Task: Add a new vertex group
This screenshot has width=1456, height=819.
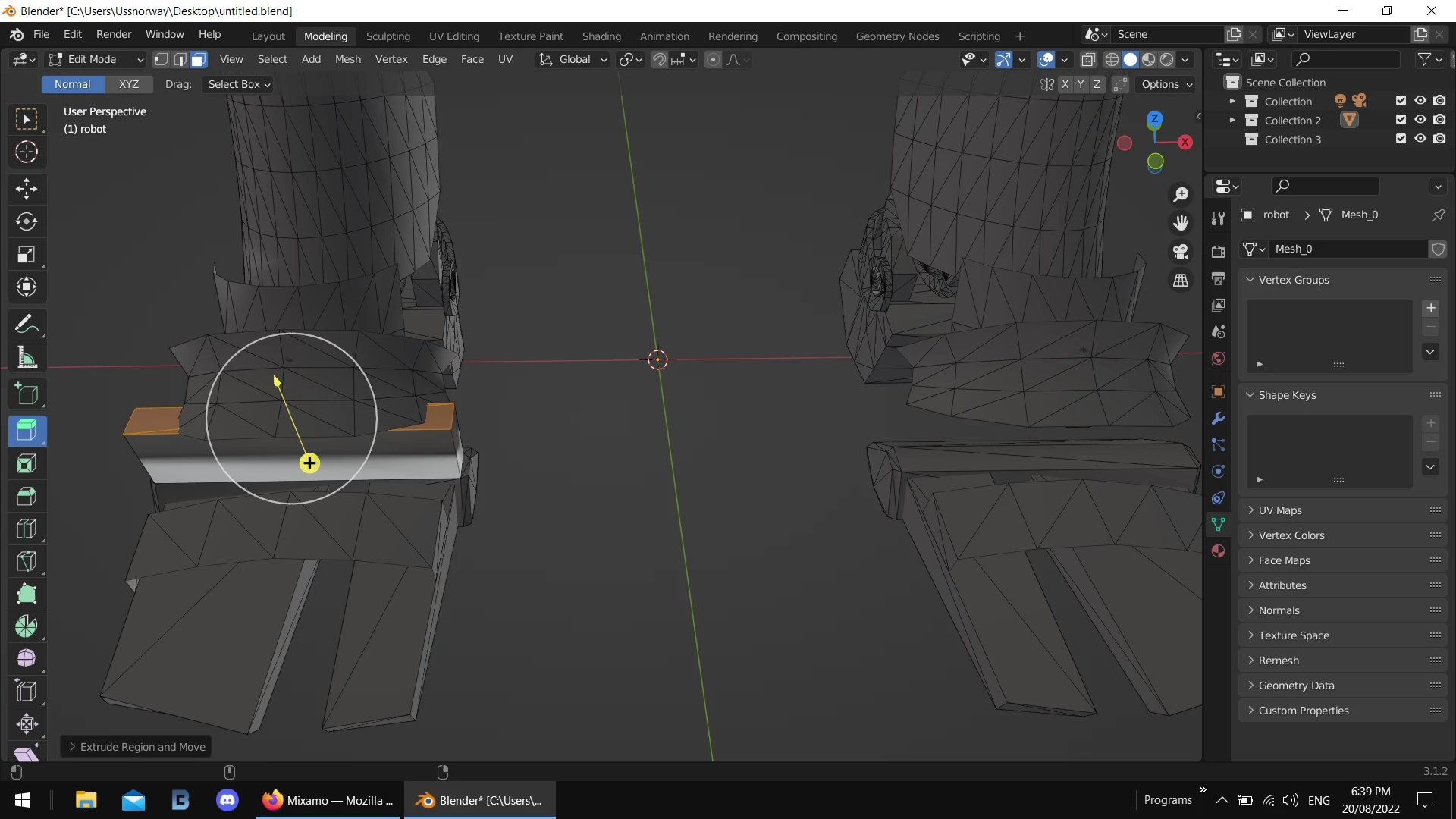Action: tap(1430, 308)
